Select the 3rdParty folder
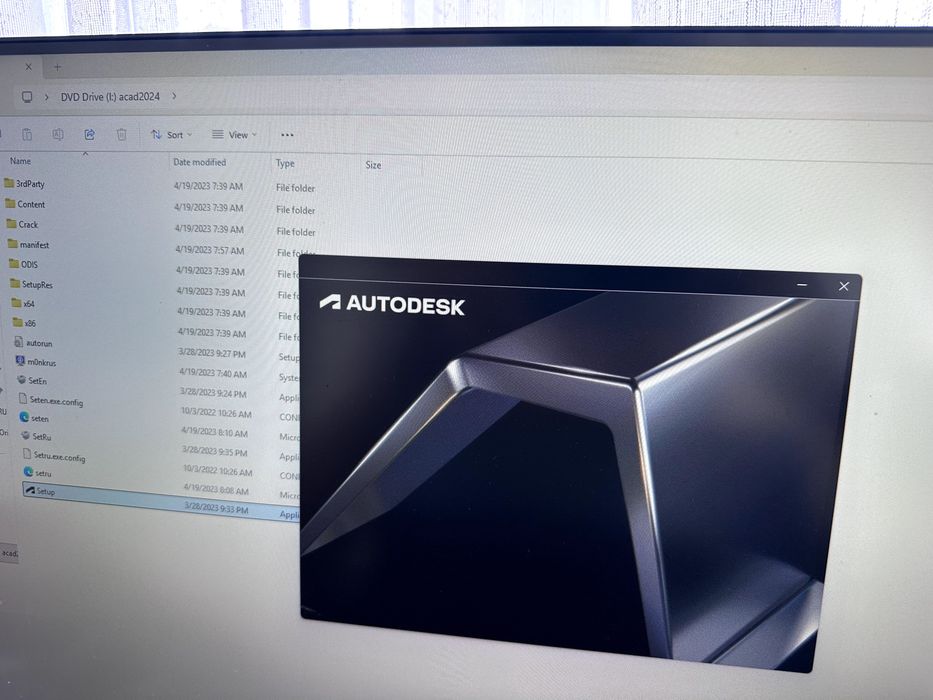 point(24,183)
